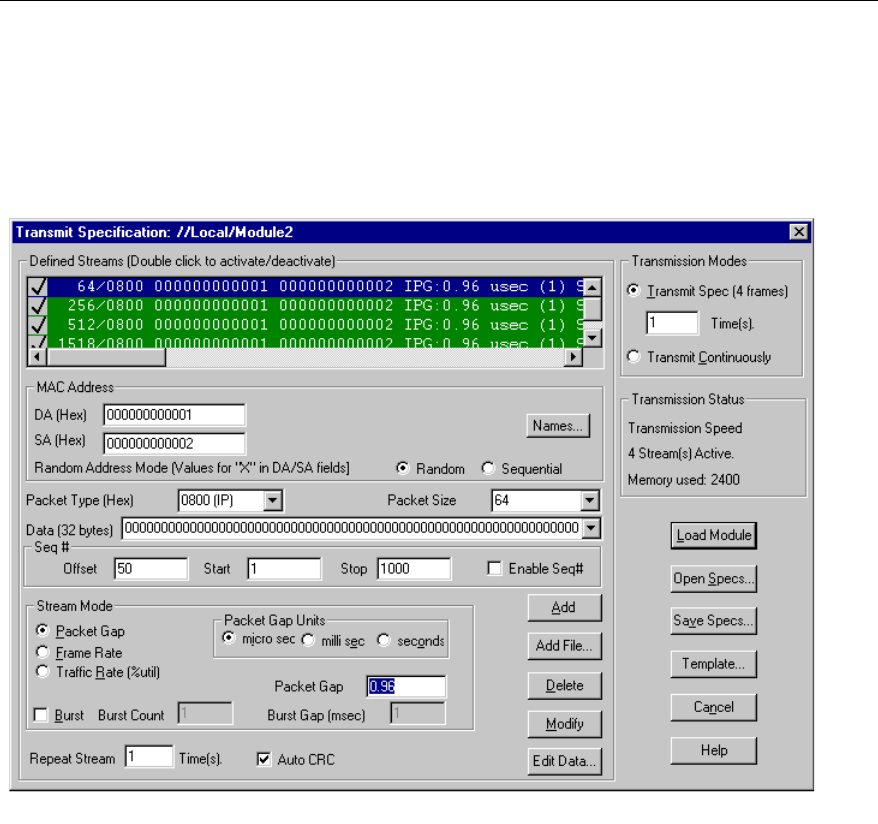Viewport: 878px width, 824px height.
Task: Toggle checkmark of the 64/0800 stream
Action: coord(38,288)
